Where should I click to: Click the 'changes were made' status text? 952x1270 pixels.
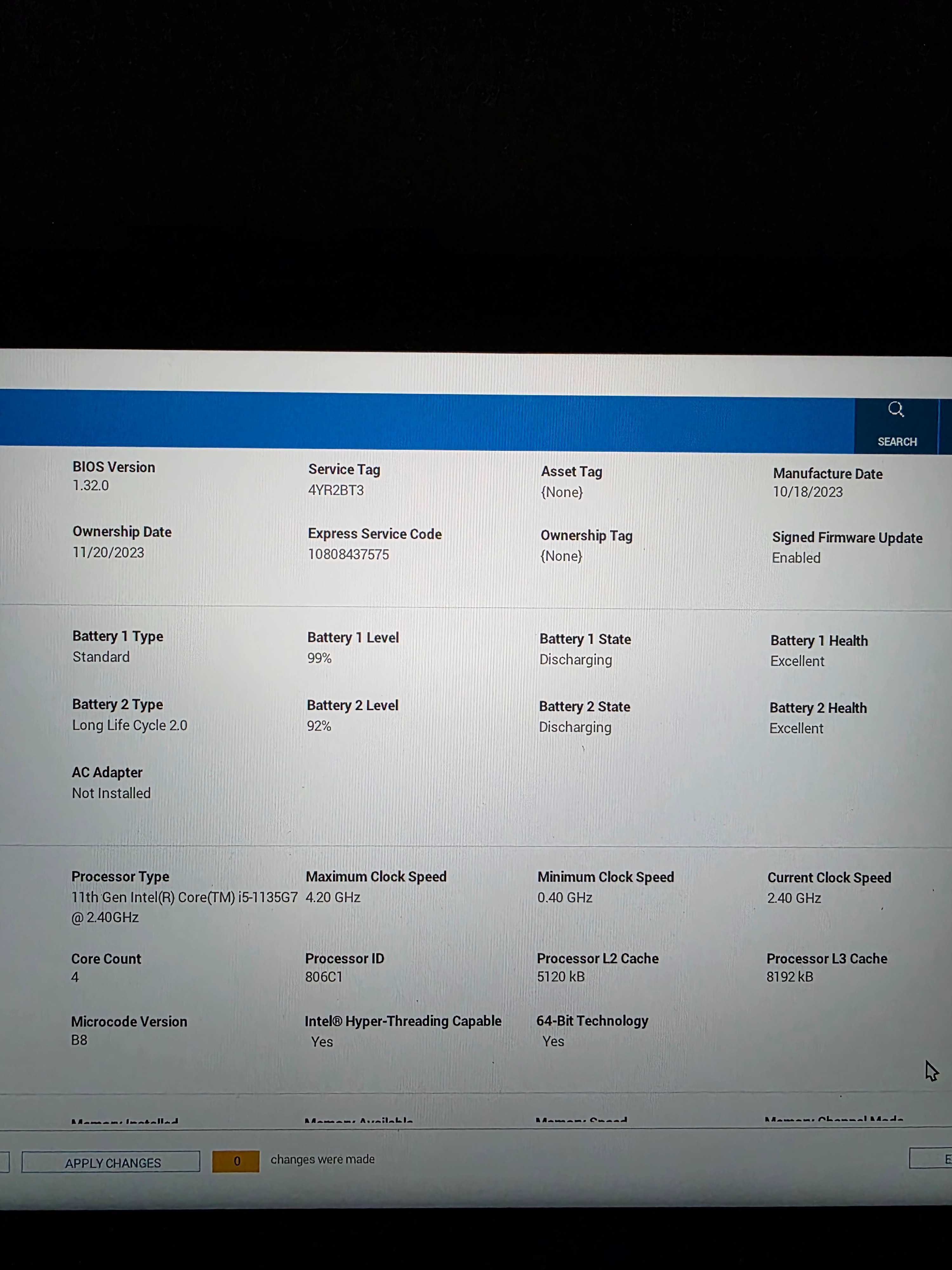click(x=322, y=1160)
